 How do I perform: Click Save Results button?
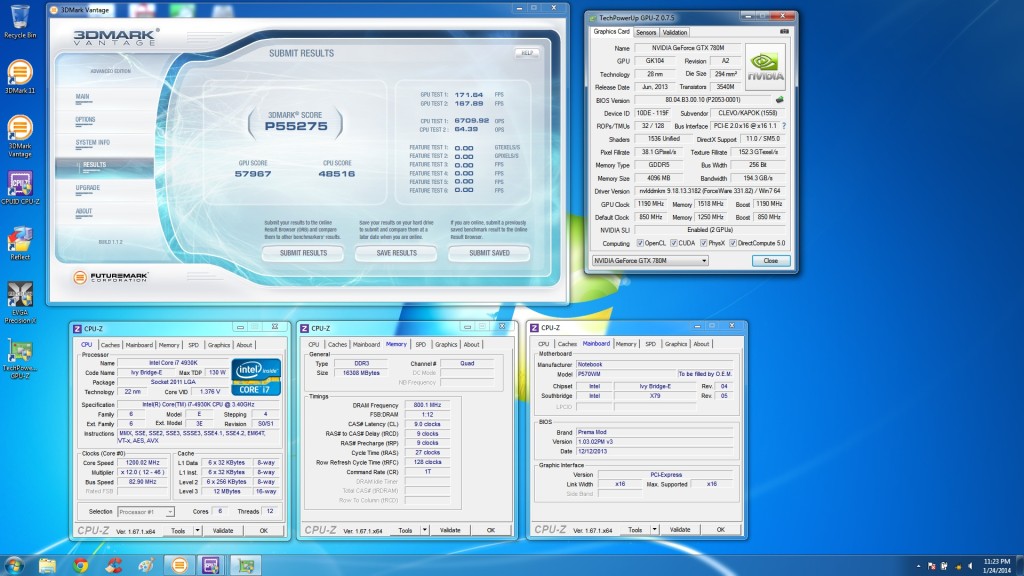(x=396, y=253)
